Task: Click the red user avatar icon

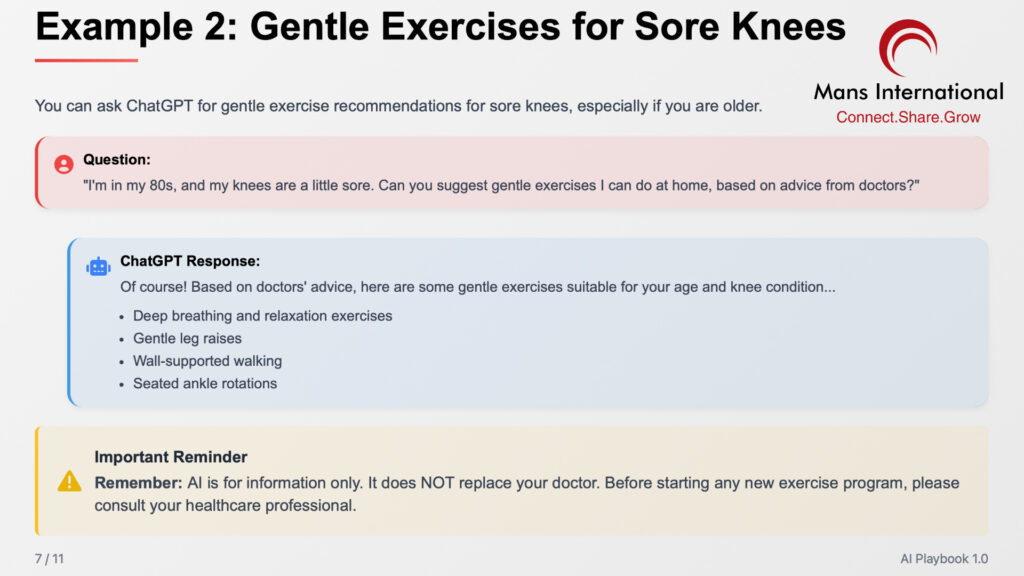Action: (63, 164)
